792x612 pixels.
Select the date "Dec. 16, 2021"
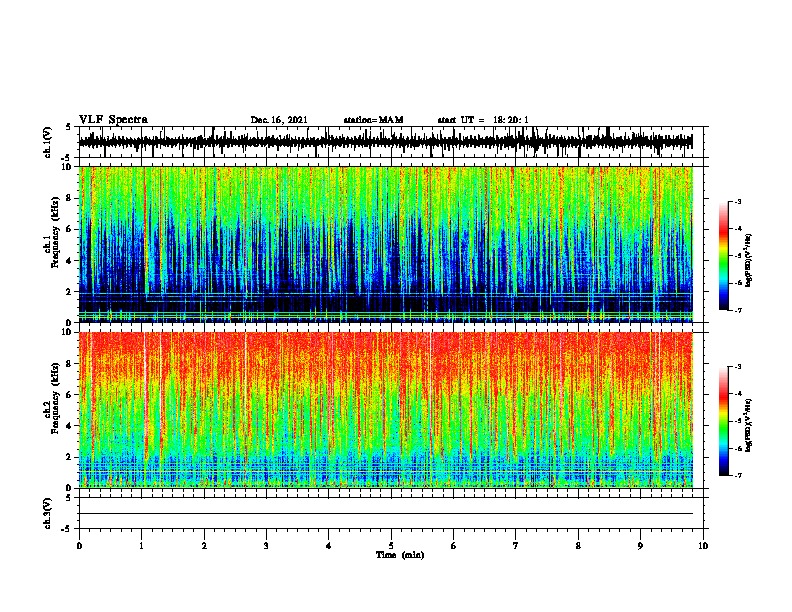279,120
